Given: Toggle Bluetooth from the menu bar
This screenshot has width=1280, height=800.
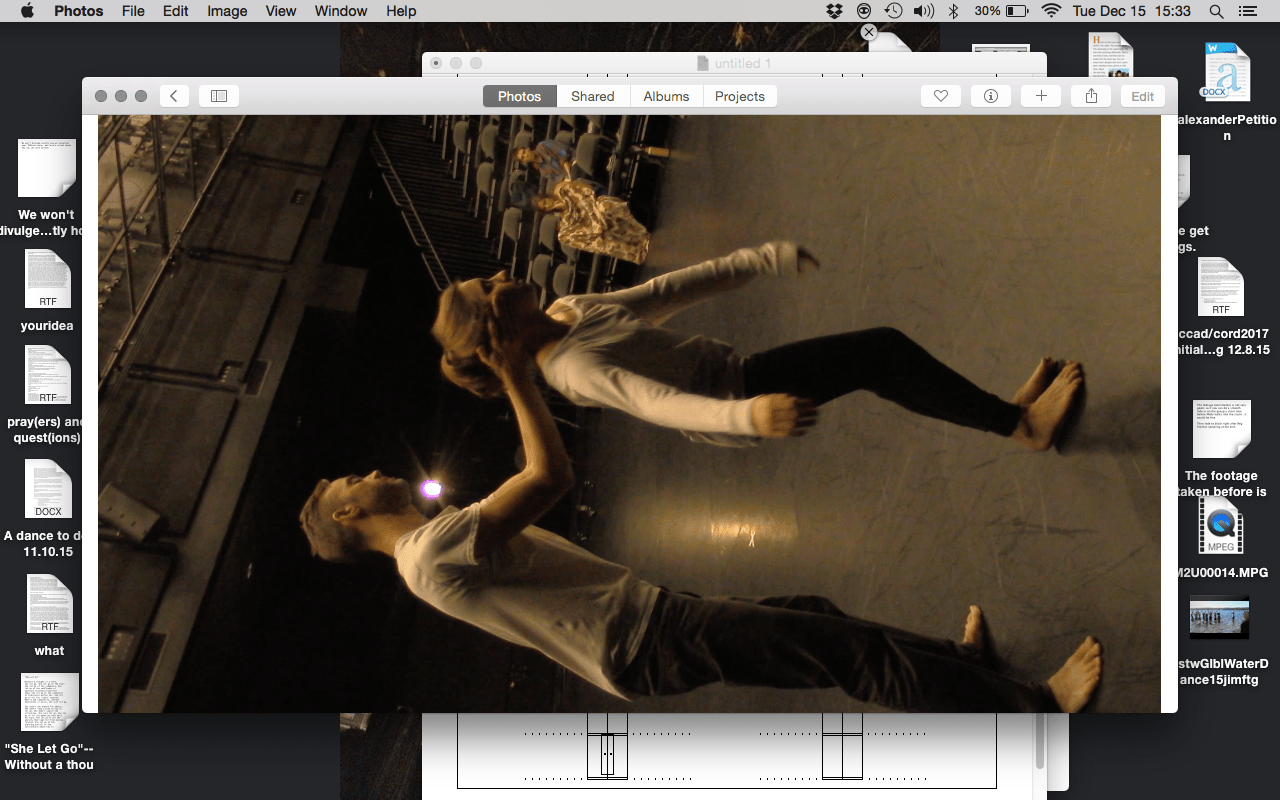Looking at the screenshot, I should pyautogui.click(x=953, y=11).
